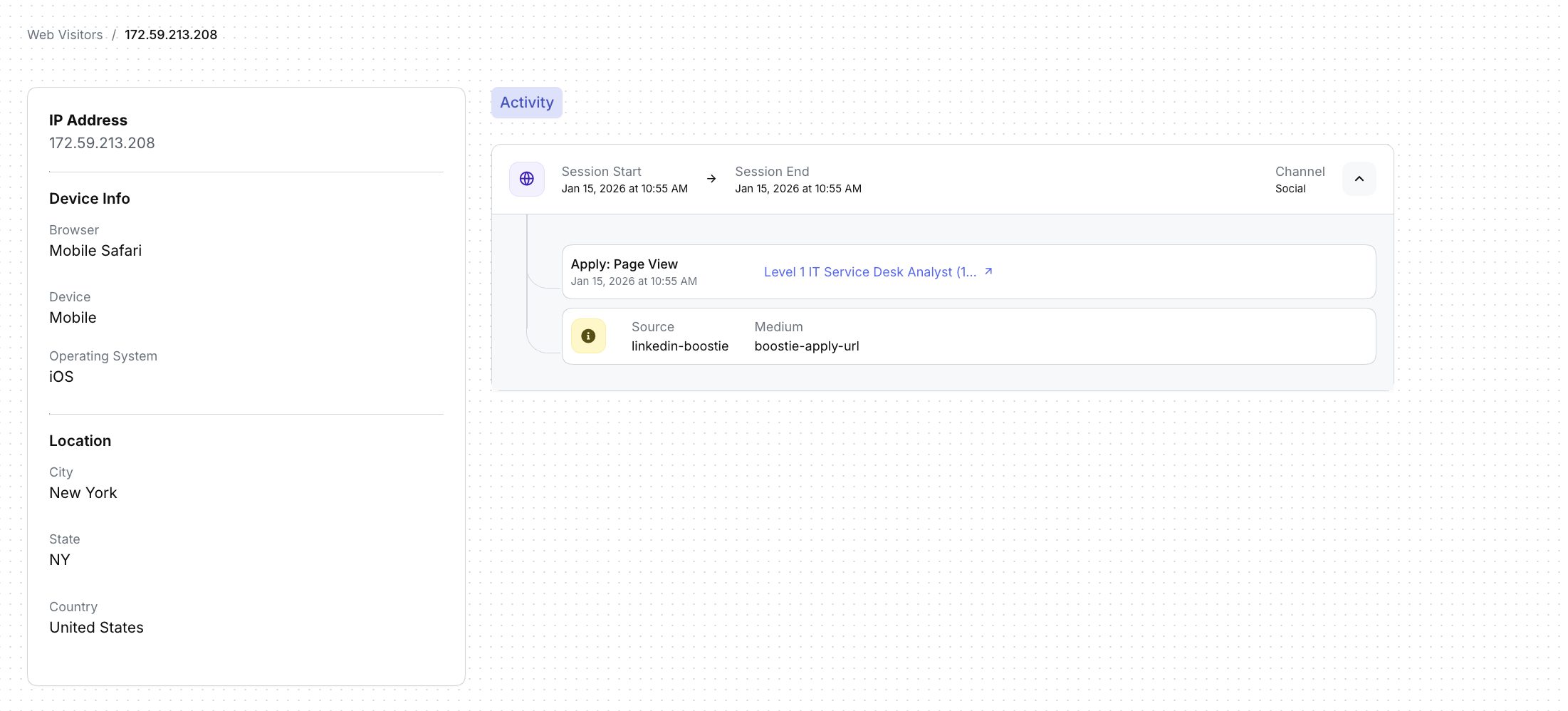
Task: Click the Mobile Safari browser value
Action: (95, 251)
